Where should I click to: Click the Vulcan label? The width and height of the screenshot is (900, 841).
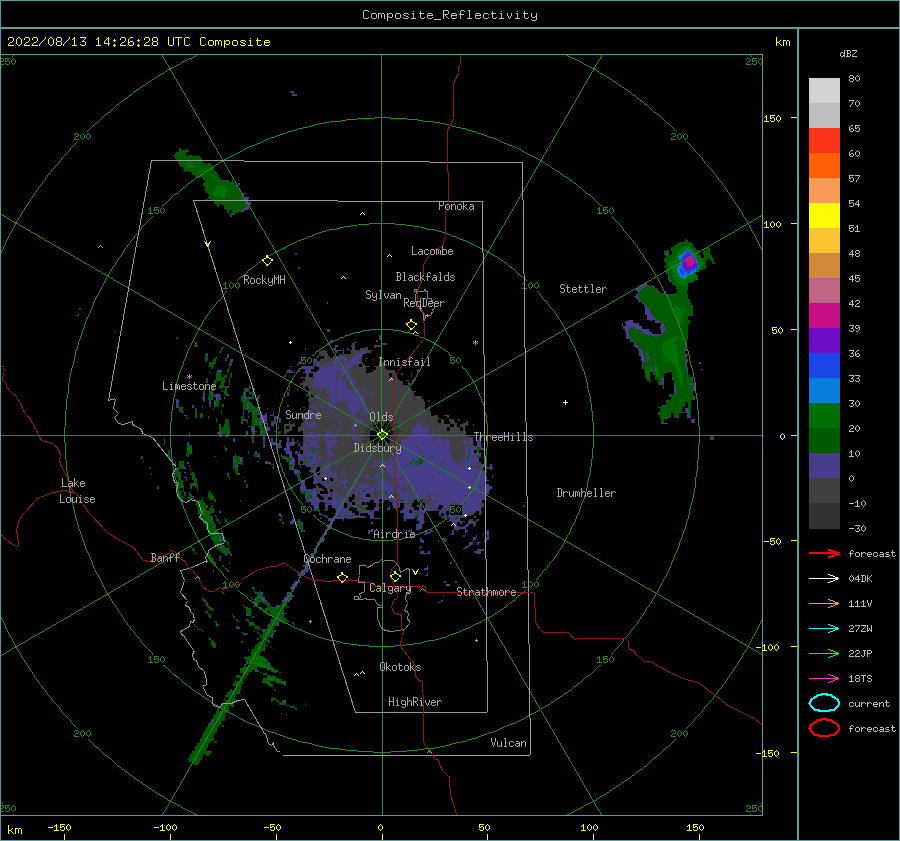click(x=509, y=743)
